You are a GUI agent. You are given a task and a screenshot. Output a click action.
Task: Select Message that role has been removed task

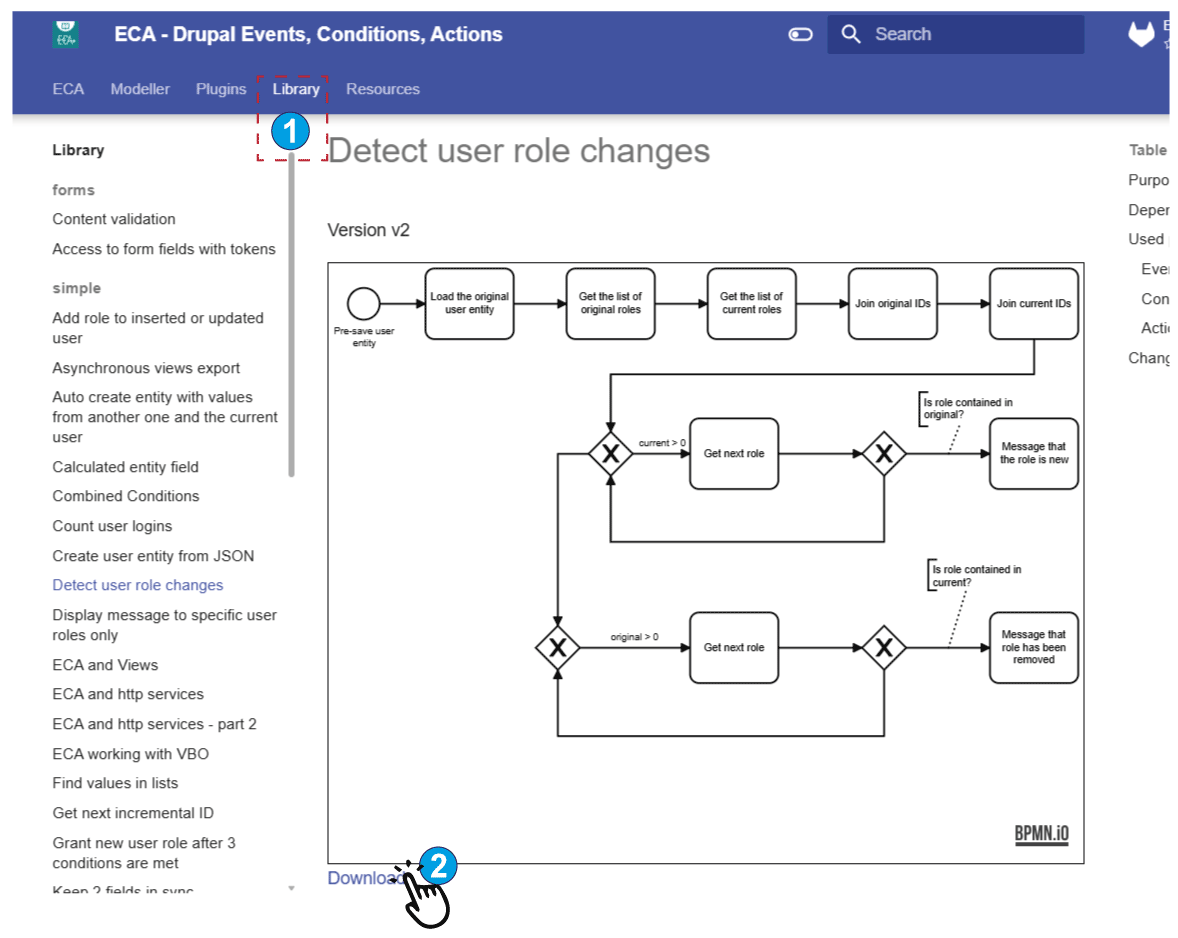click(x=1035, y=647)
